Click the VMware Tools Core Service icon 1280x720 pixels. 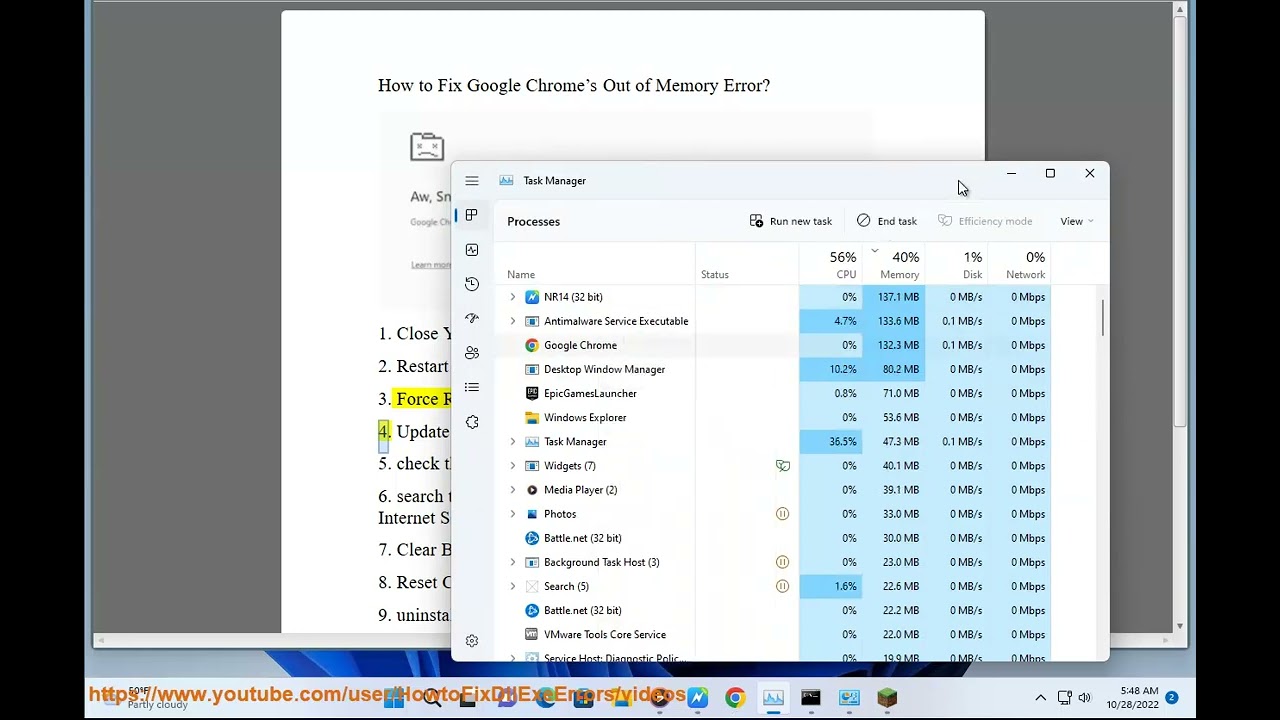532,634
